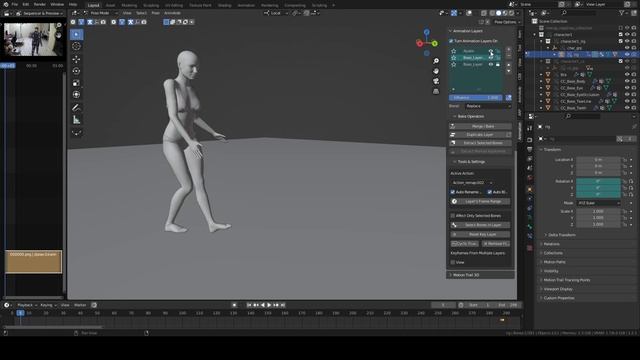Select the Cursor tool in viewport toolbar
640x360 pixels.
click(76, 47)
